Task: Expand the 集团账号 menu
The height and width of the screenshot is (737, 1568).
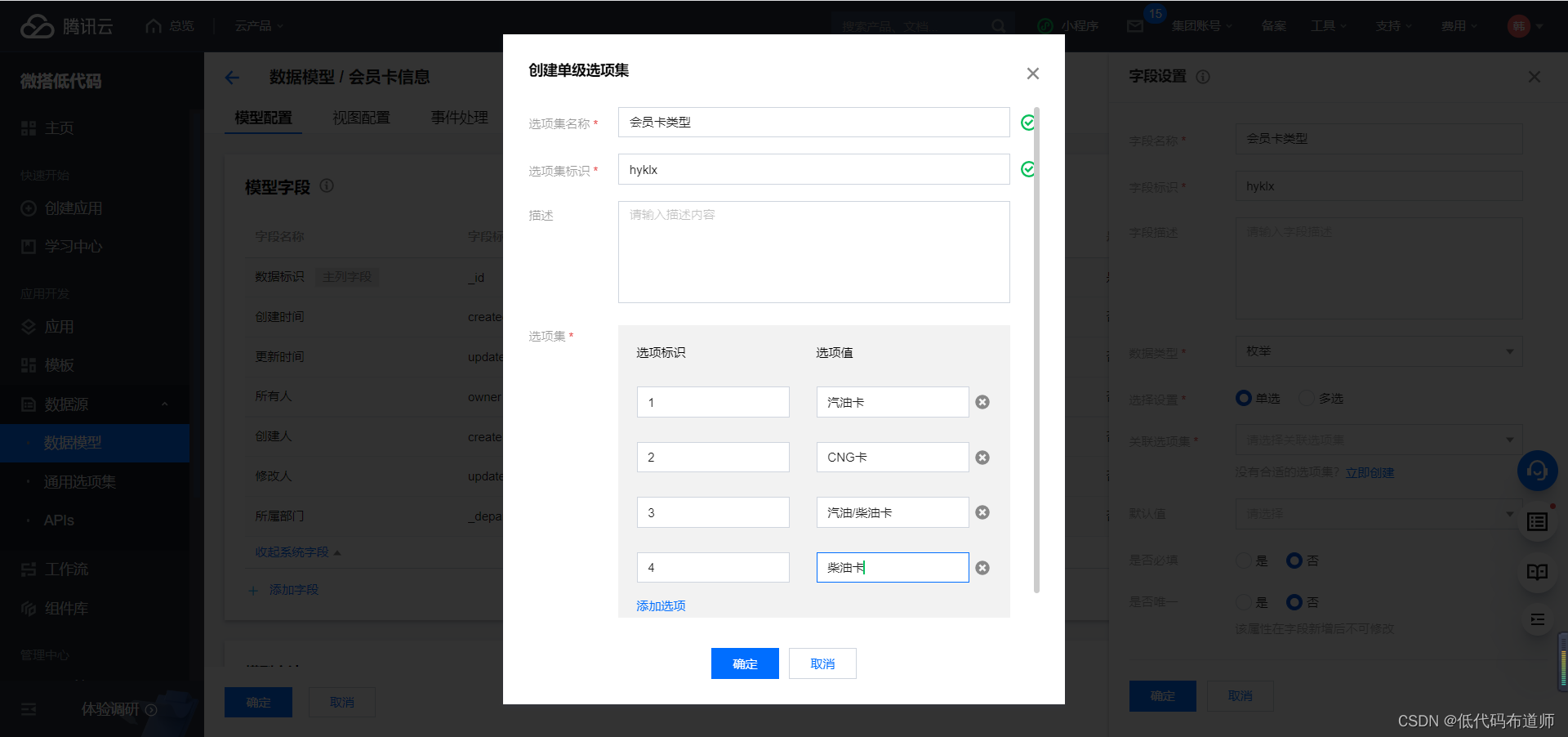Action: click(1201, 26)
